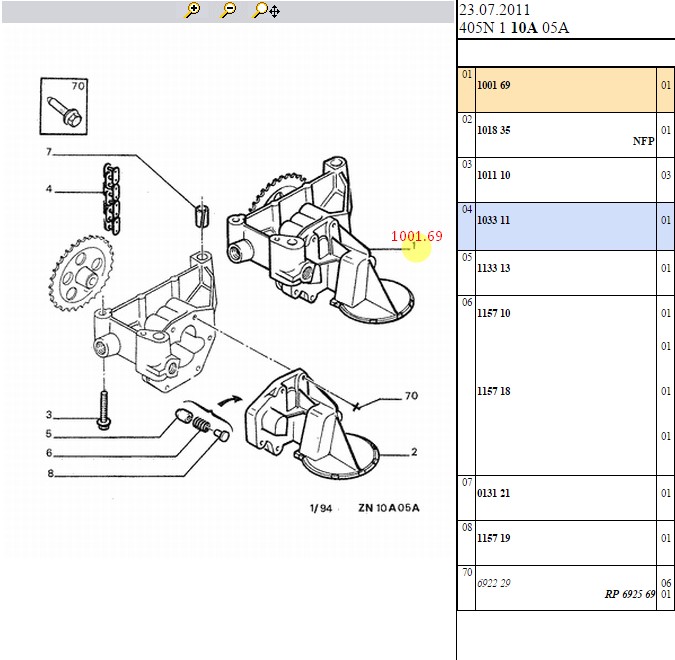Click the zoom in magnifier icon
Image resolution: width=675 pixels, height=660 pixels.
click(x=192, y=10)
